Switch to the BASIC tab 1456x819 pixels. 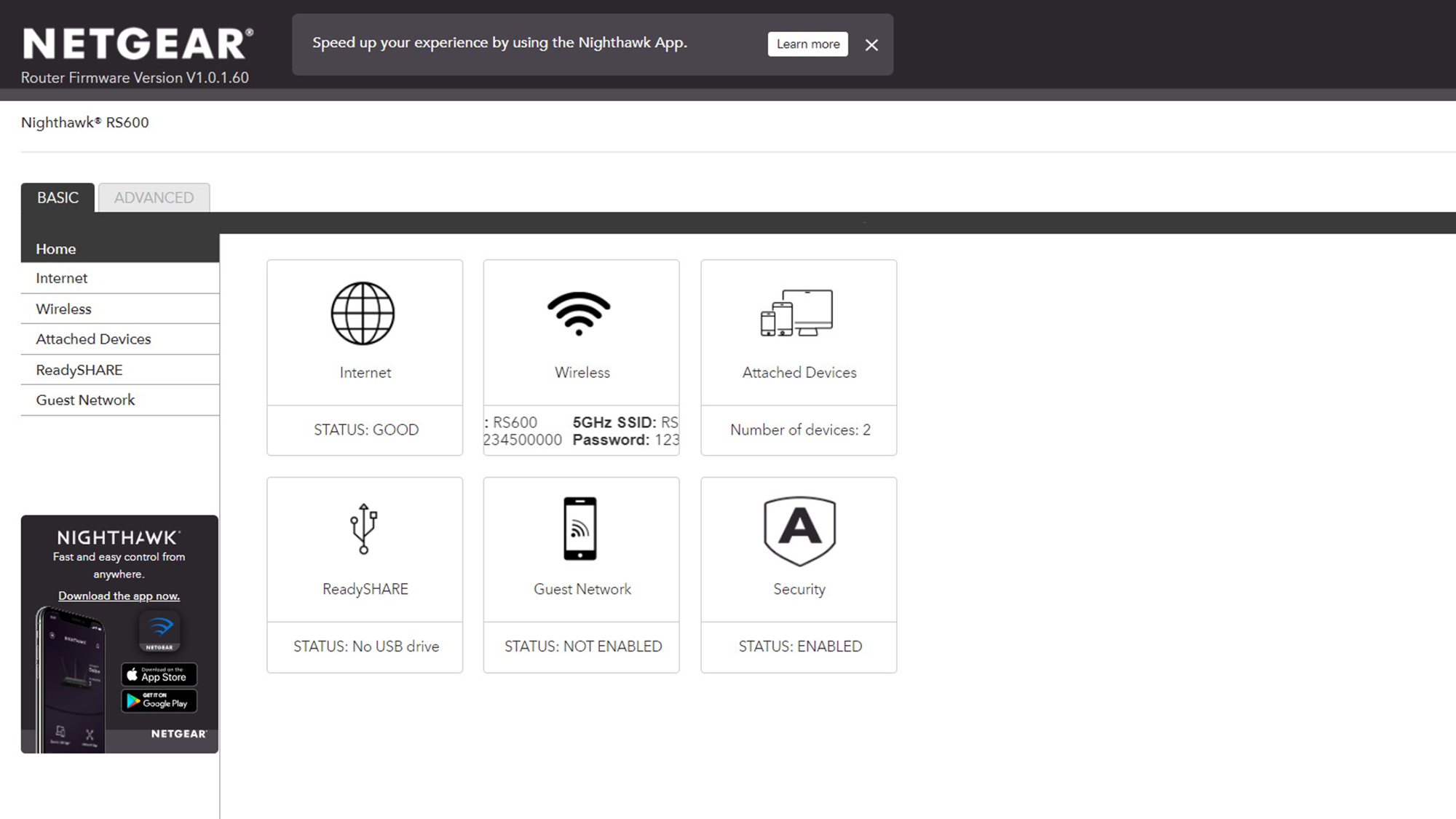point(57,197)
